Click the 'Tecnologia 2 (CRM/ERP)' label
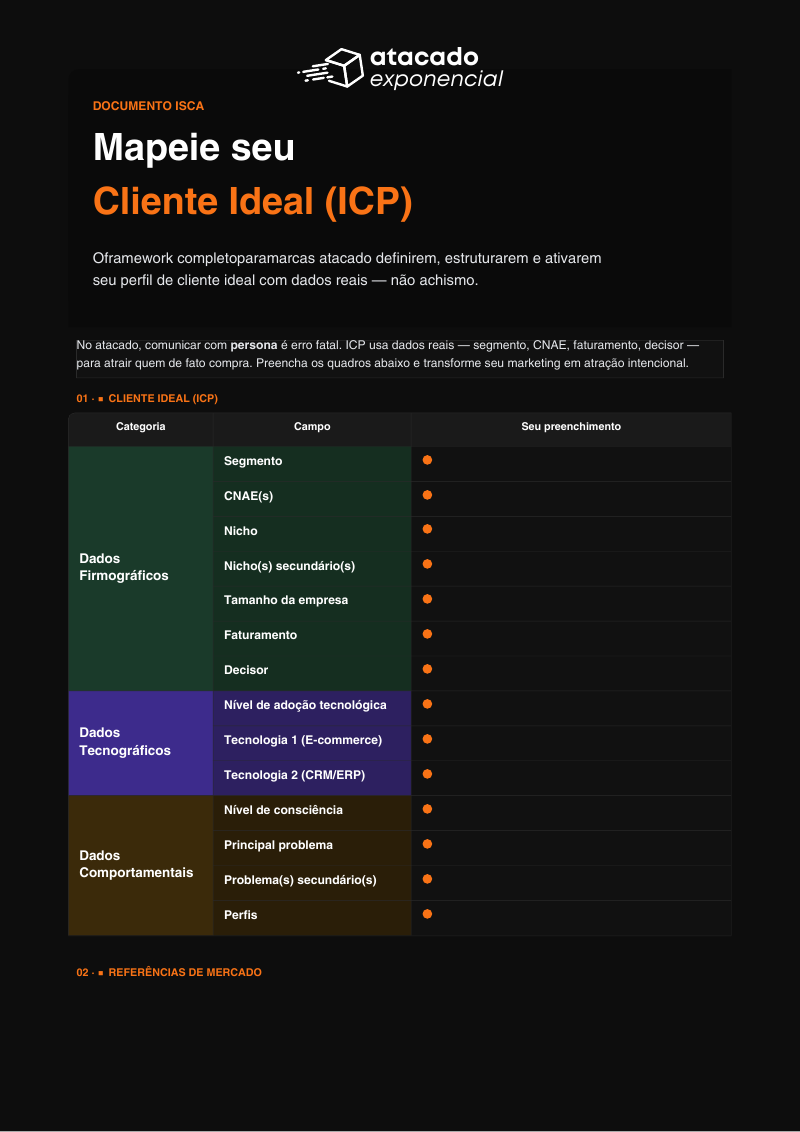 point(295,775)
